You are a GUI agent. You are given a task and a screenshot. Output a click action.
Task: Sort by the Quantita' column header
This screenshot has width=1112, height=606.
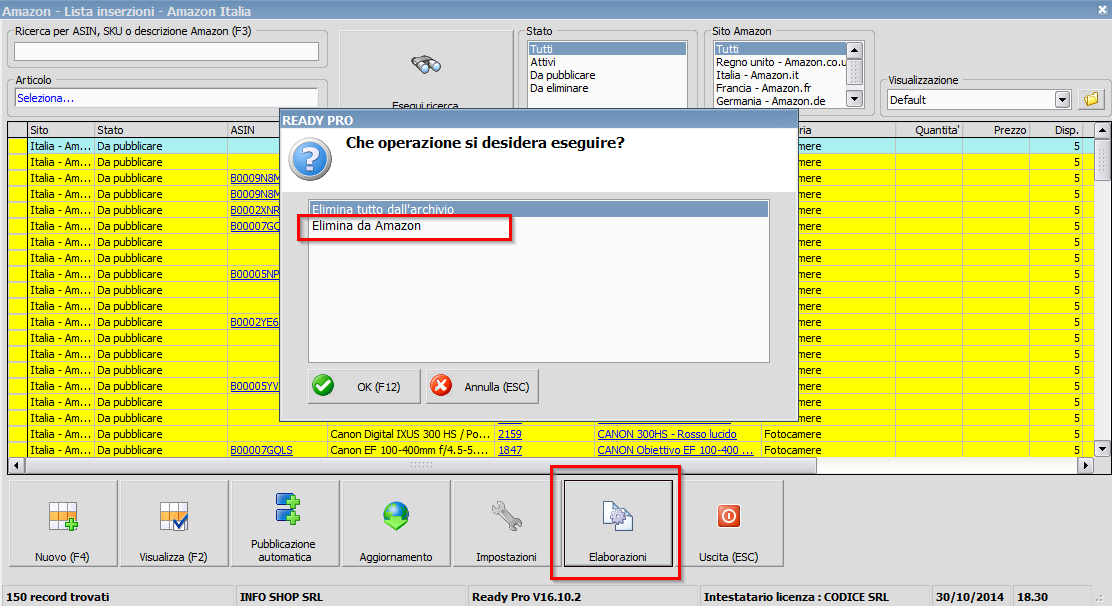(928, 130)
